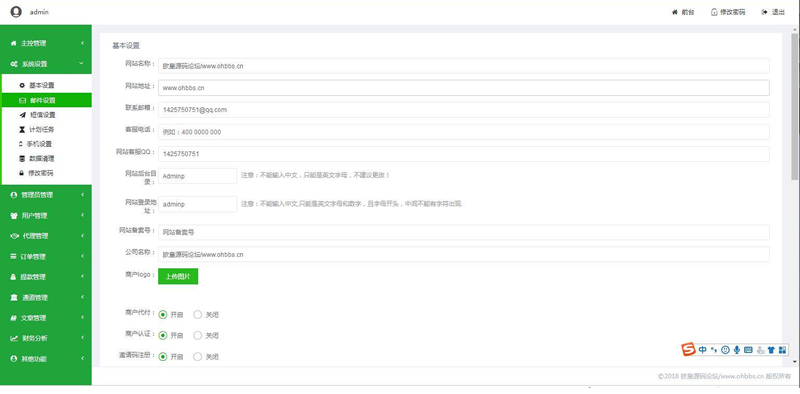The image size is (800, 394).
Task: Open the Sogou skin shirt icon
Action: point(771,350)
